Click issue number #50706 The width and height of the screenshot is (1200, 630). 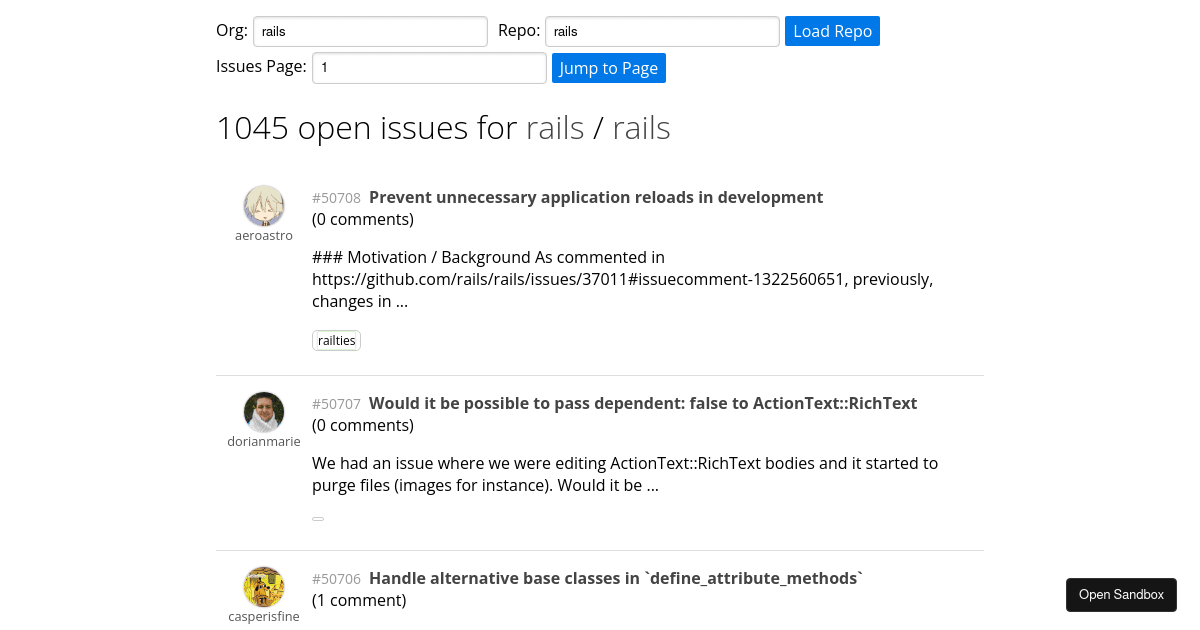[336, 579]
